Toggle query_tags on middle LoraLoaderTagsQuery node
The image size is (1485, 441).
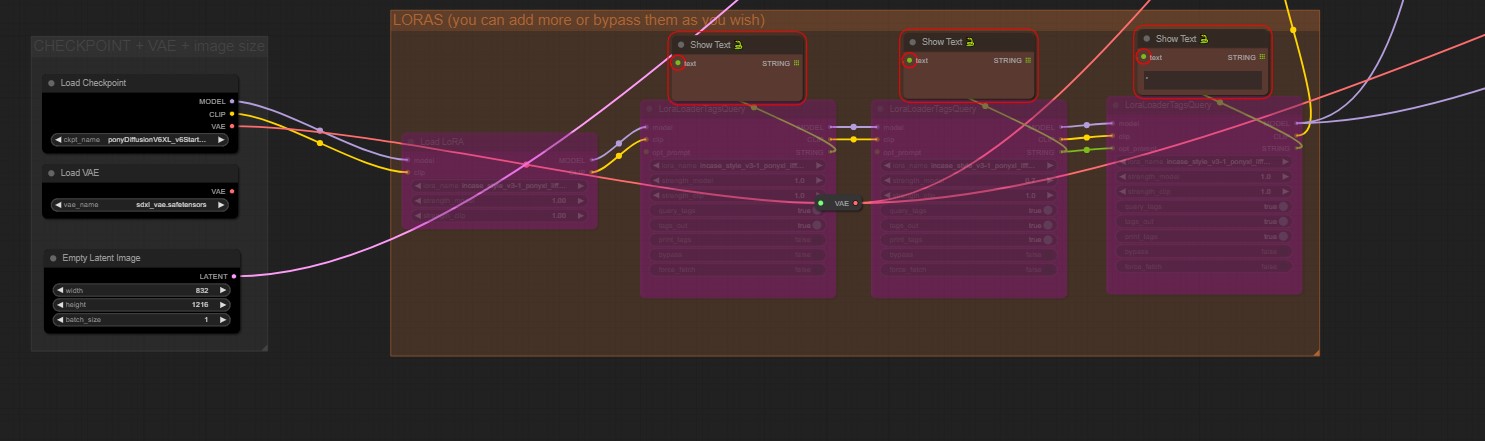969,211
